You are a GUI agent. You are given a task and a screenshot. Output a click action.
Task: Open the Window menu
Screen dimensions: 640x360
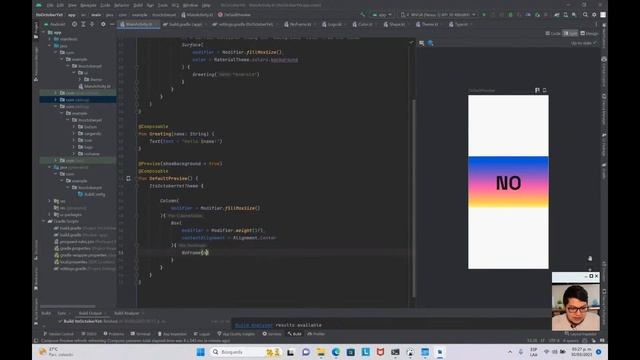tap(190, 5)
